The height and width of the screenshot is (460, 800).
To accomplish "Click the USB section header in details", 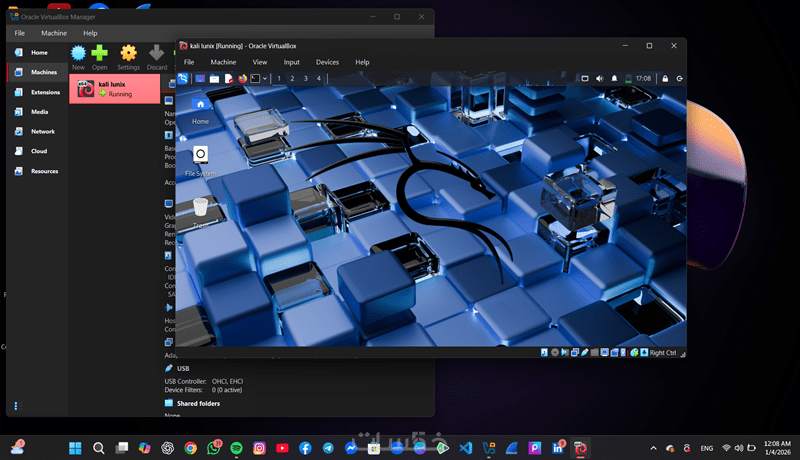I will pos(183,368).
